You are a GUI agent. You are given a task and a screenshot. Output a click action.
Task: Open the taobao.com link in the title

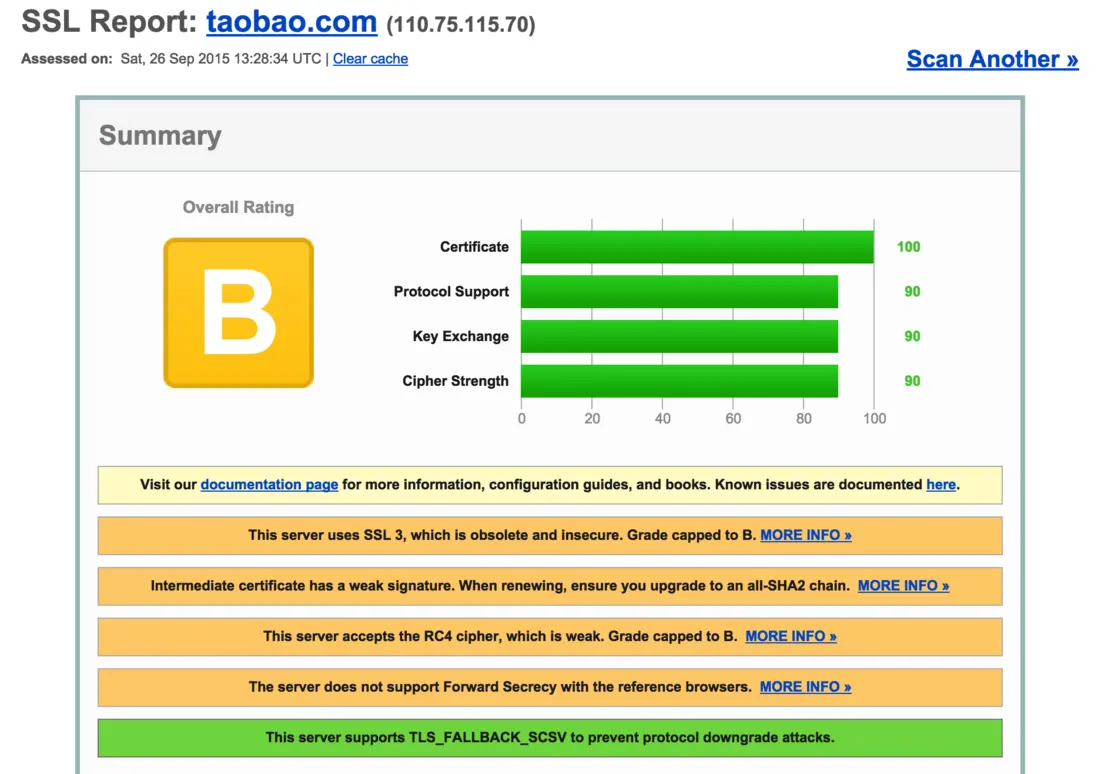tap(291, 22)
